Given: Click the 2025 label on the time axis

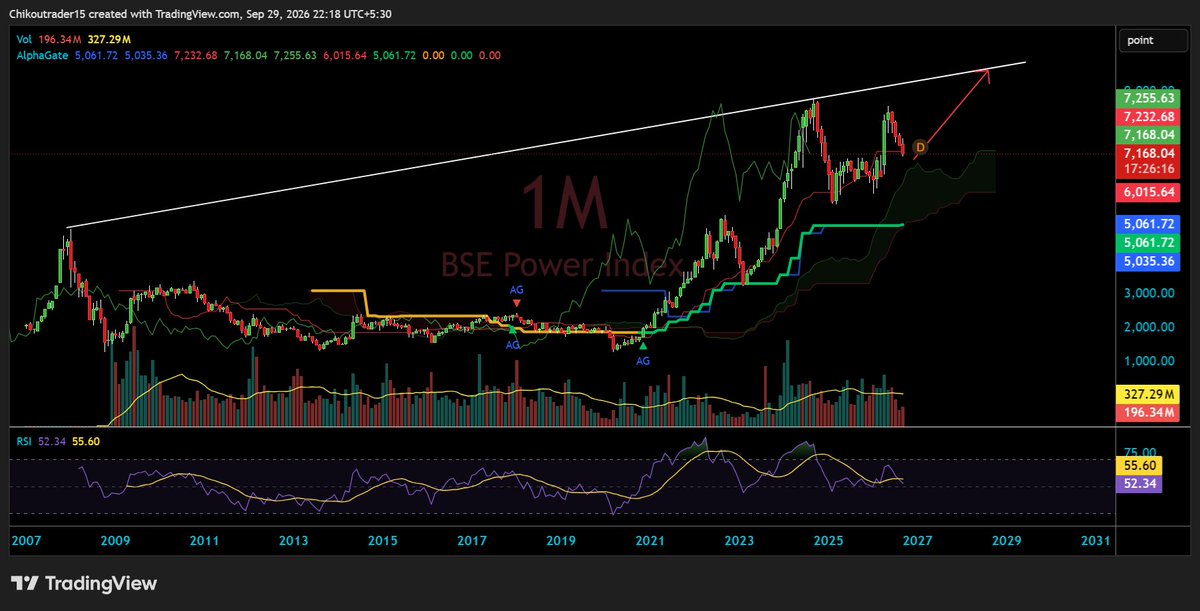Looking at the screenshot, I should pyautogui.click(x=828, y=540).
